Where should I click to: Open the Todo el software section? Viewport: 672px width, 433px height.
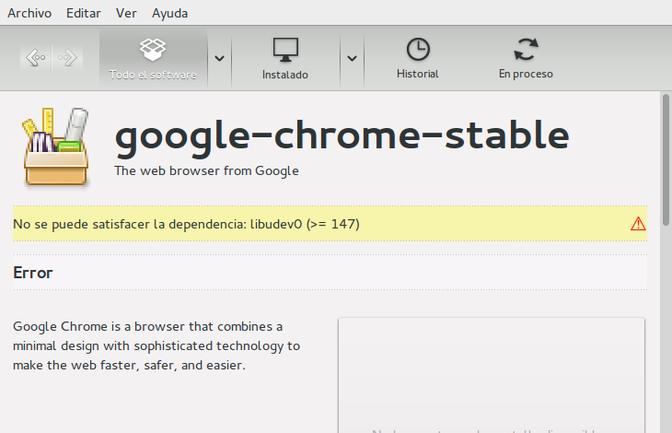tap(153, 58)
